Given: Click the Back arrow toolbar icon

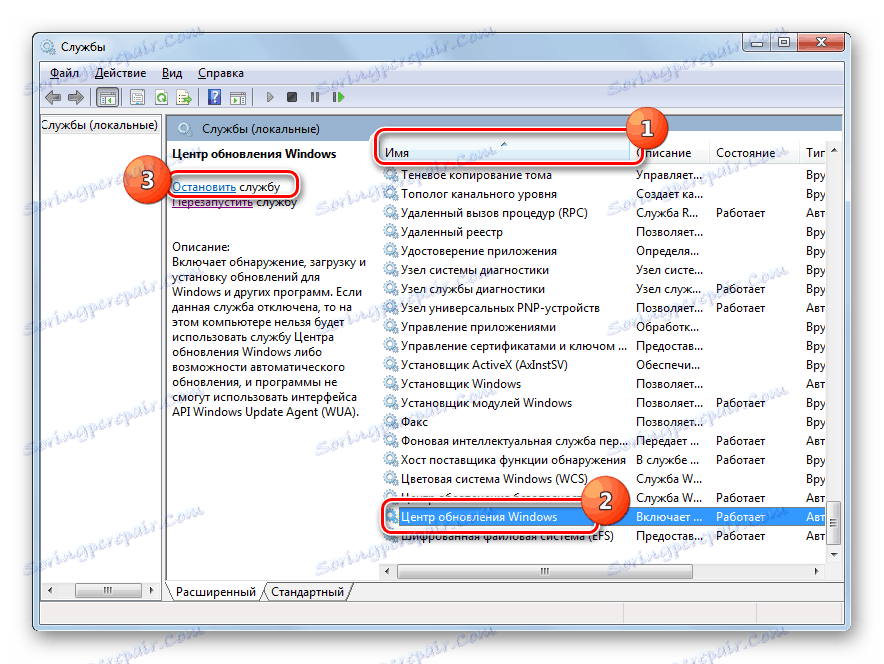Looking at the screenshot, I should (x=53, y=98).
